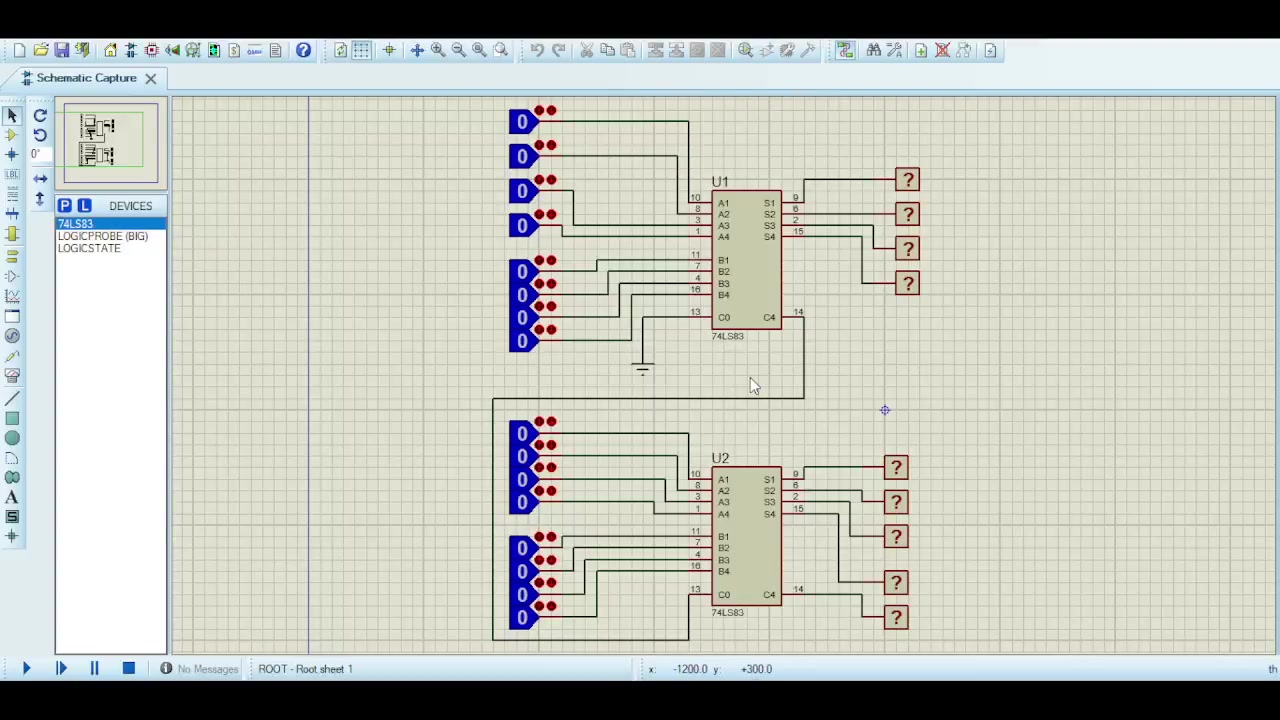Toggle the topmost logic state input of U1
Image resolution: width=1280 pixels, height=720 pixels.
click(x=521, y=122)
